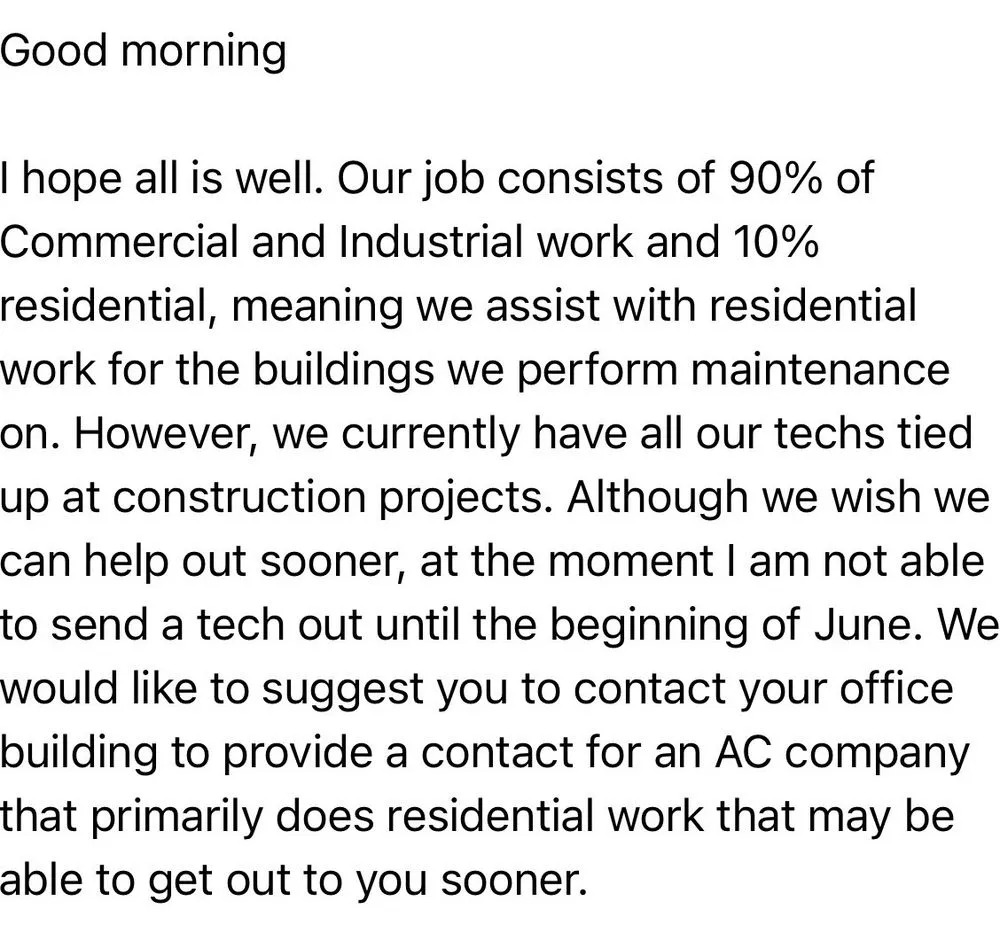Click the word "Commercial"

point(120,243)
